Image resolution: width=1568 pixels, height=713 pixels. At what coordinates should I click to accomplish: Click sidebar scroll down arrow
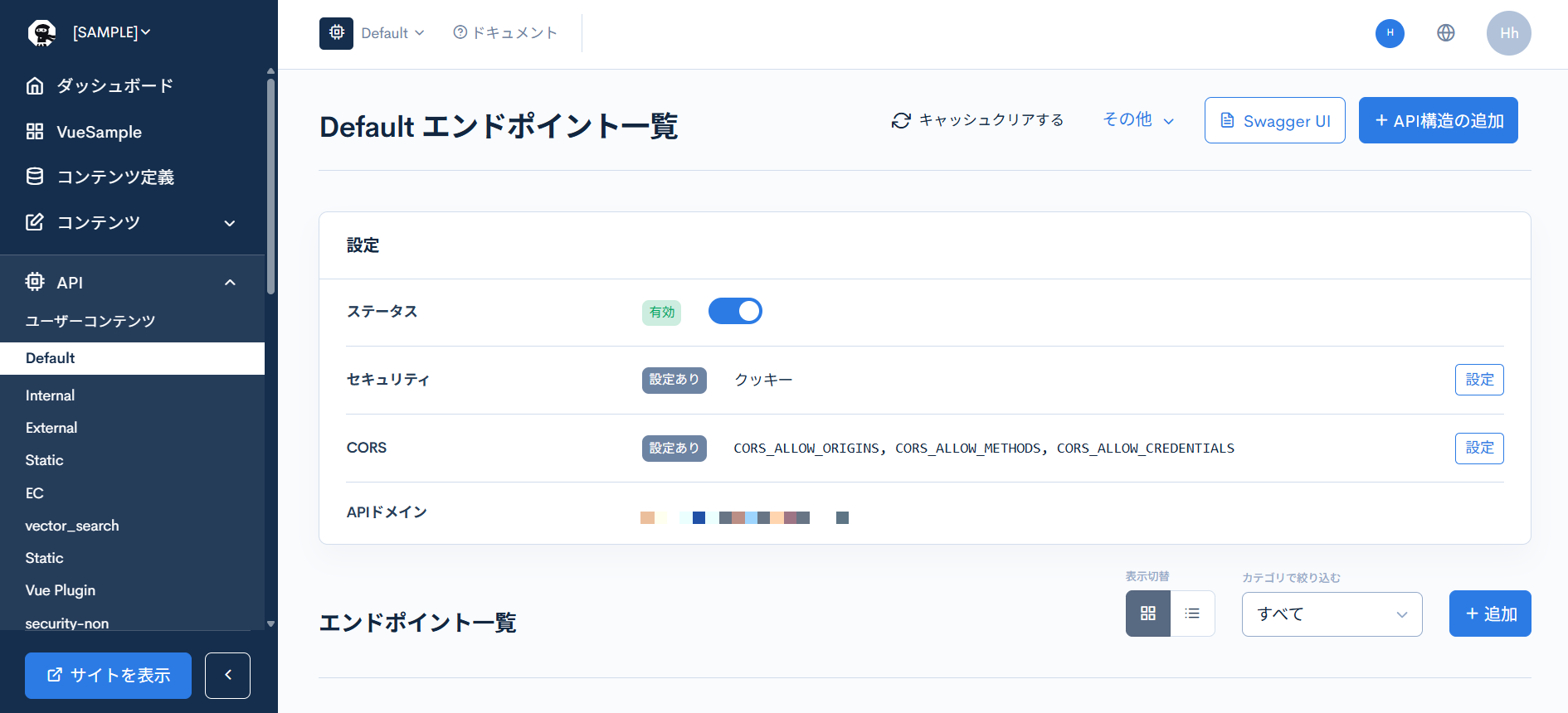(270, 623)
